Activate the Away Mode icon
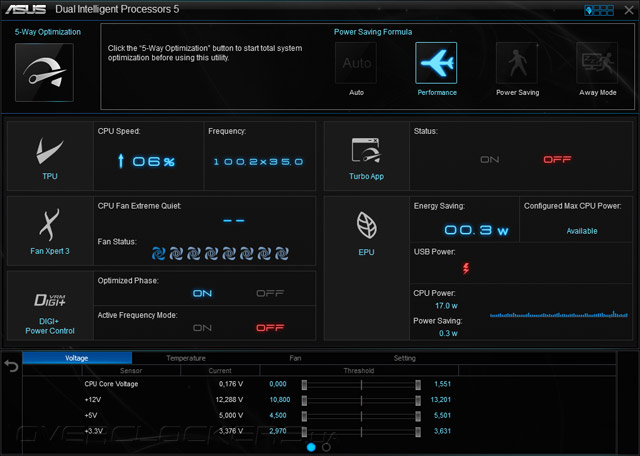 coord(597,63)
